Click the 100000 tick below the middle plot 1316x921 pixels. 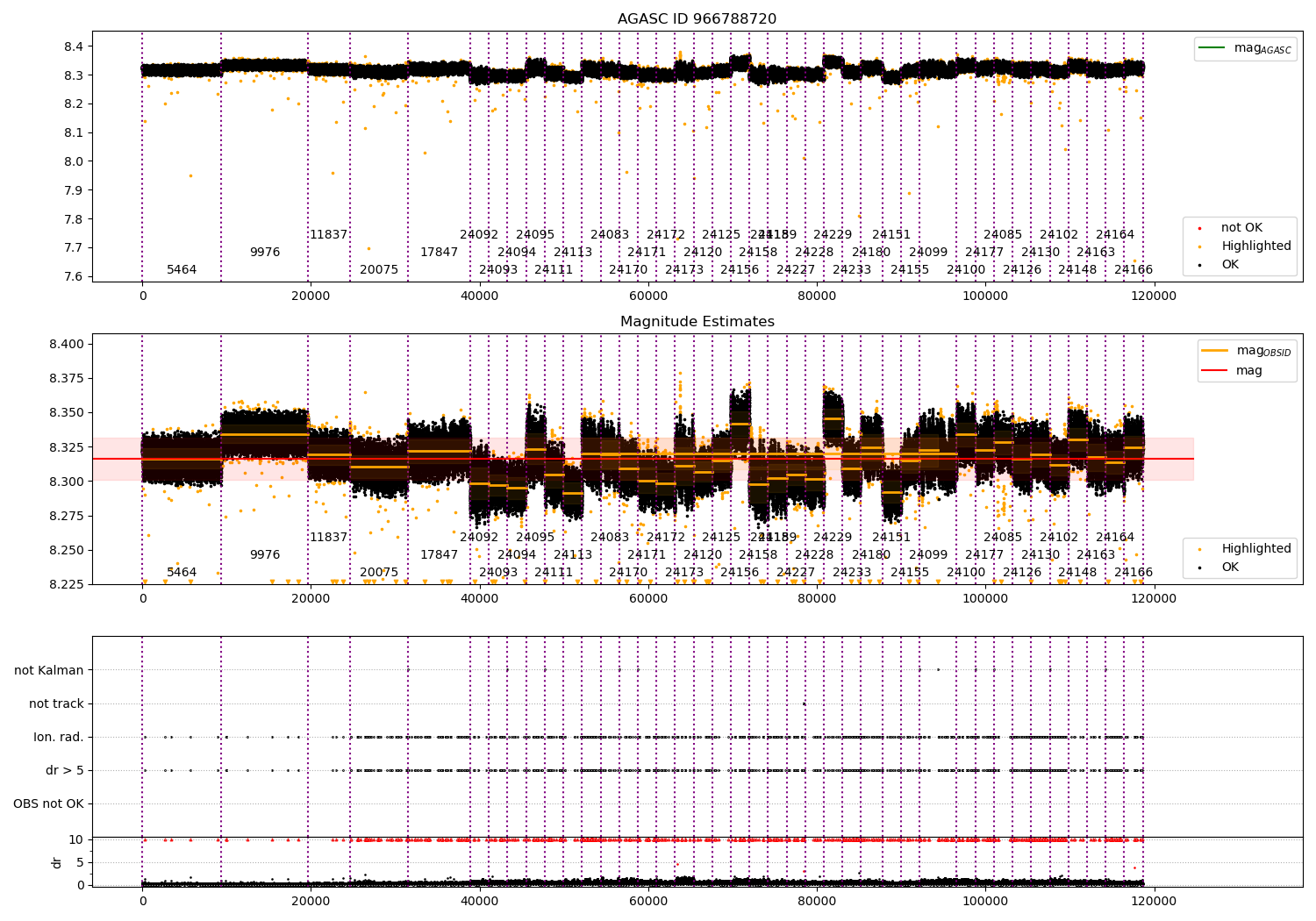(x=985, y=599)
